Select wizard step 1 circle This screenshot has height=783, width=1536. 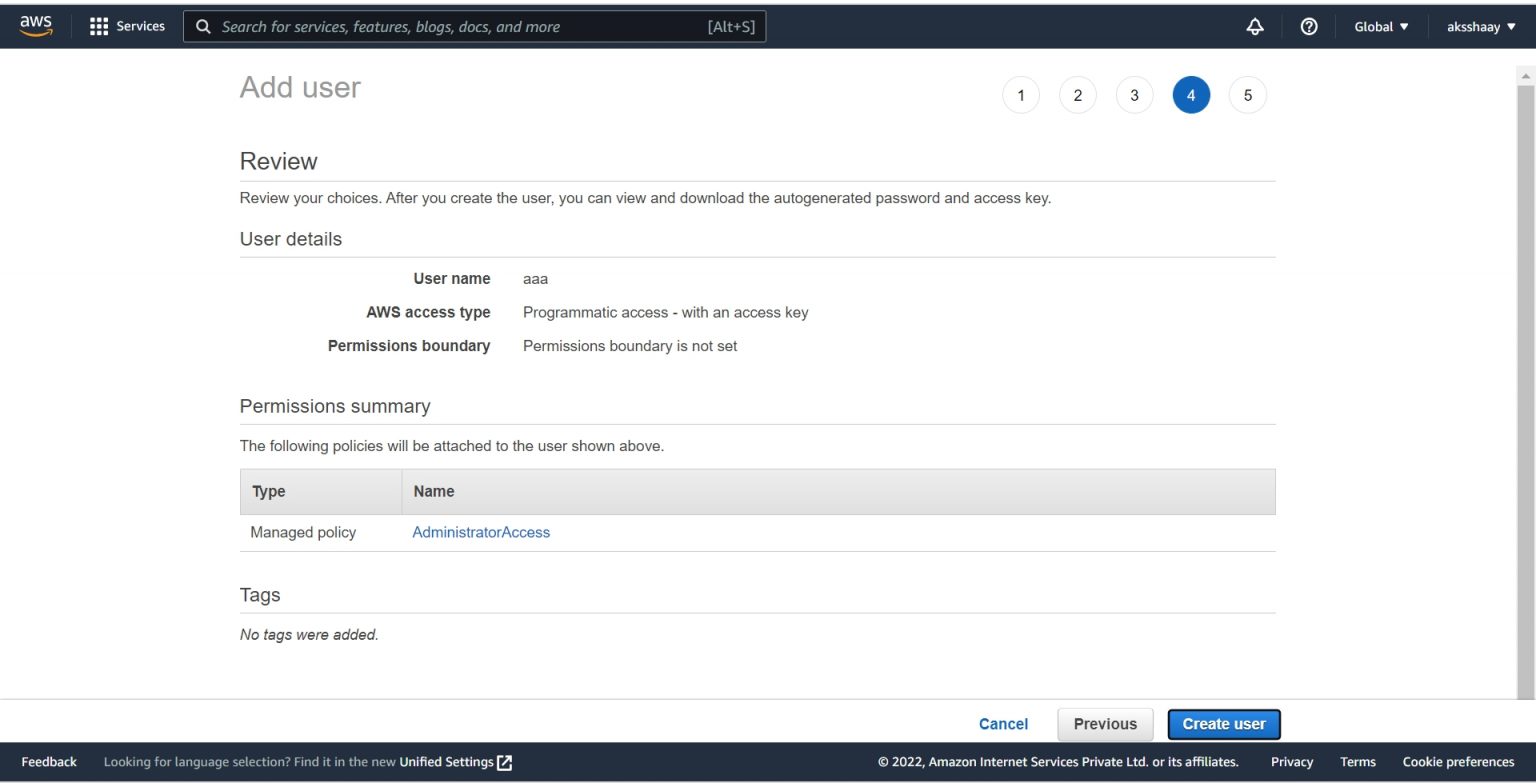(1020, 94)
